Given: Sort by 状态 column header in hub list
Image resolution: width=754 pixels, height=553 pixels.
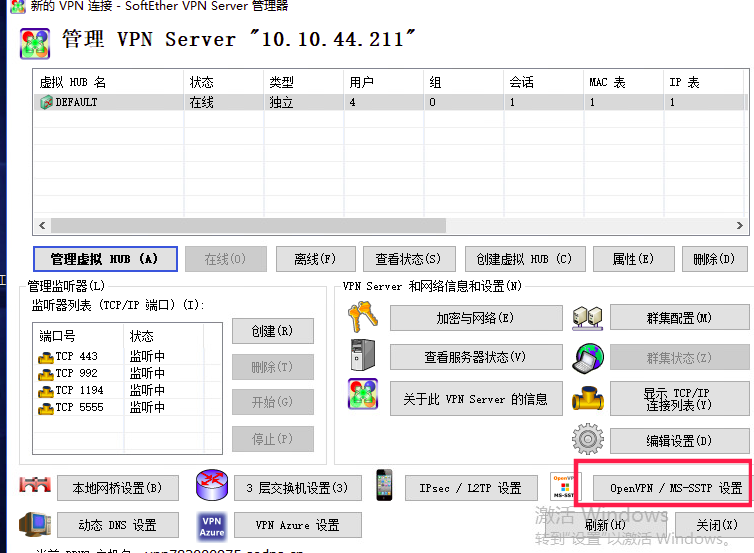Looking at the screenshot, I should 224,82.
